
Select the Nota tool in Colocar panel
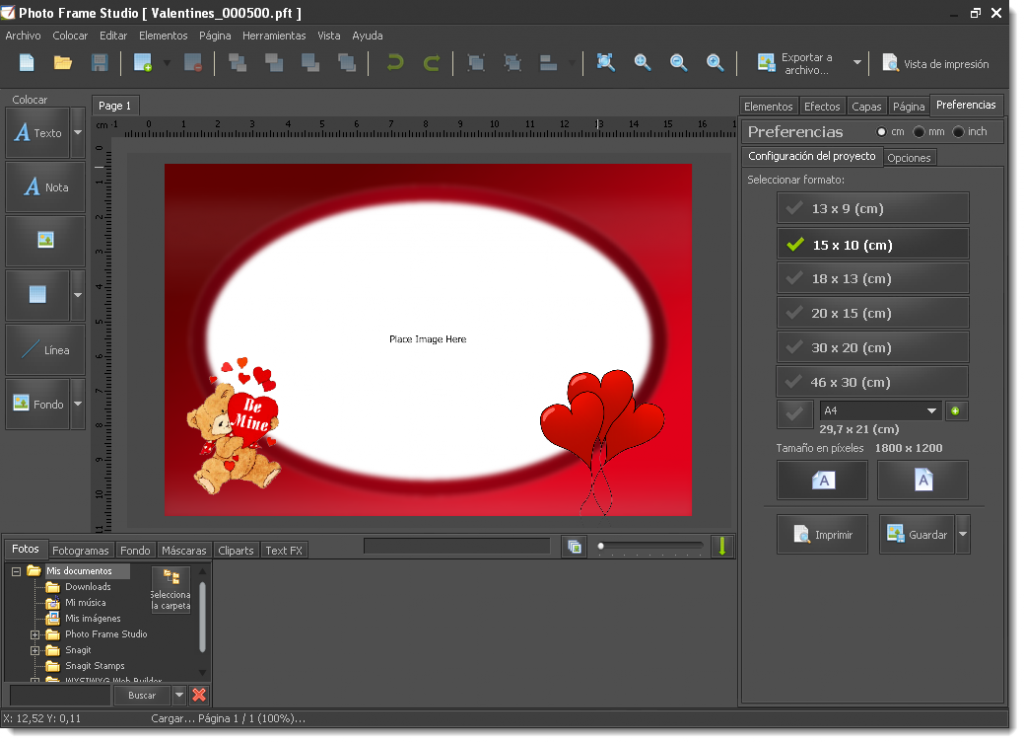[x=45, y=187]
